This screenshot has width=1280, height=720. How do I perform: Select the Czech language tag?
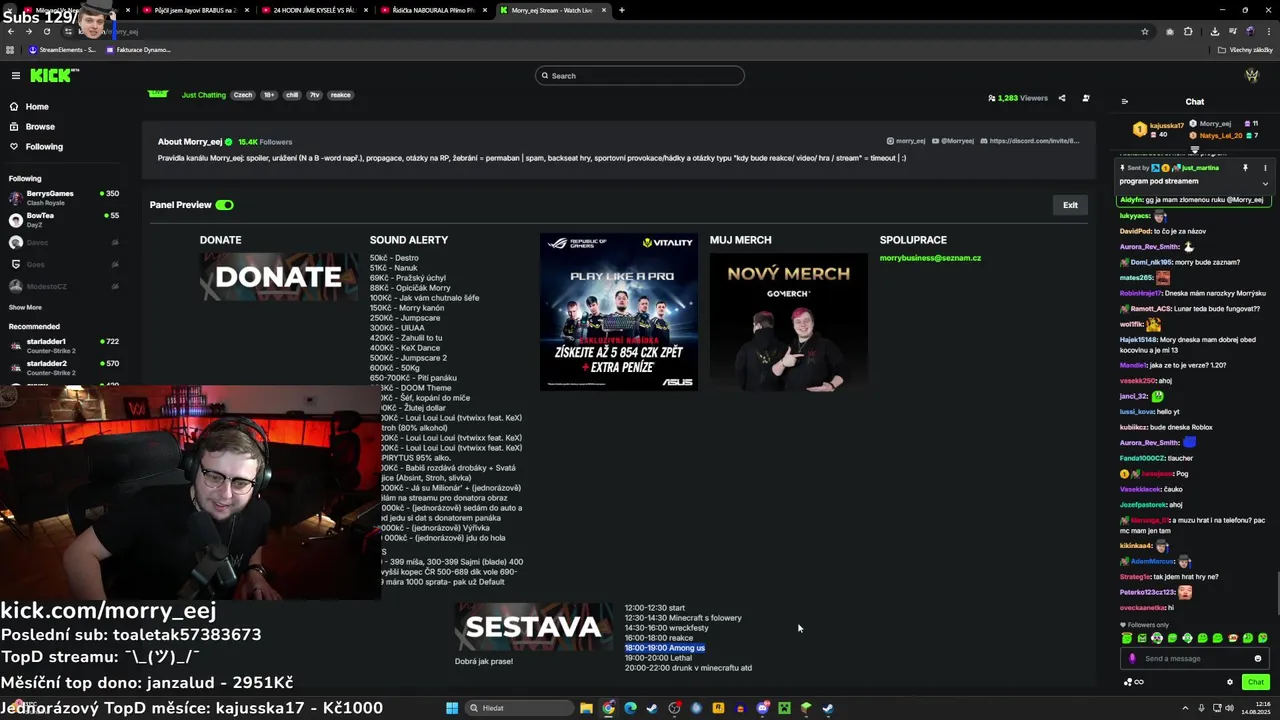243,95
